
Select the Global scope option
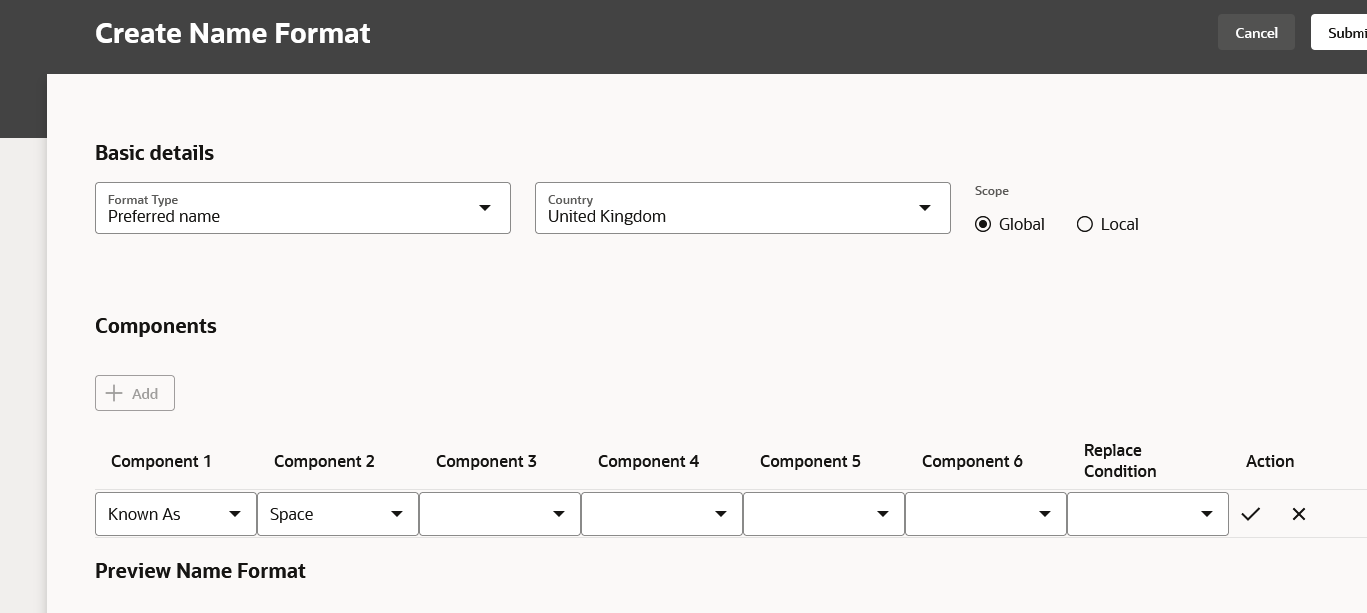tap(983, 224)
